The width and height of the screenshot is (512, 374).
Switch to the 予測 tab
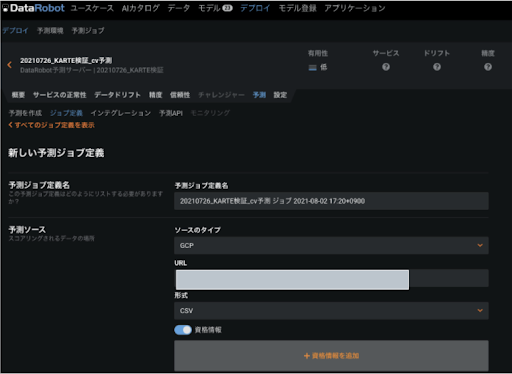(x=259, y=95)
